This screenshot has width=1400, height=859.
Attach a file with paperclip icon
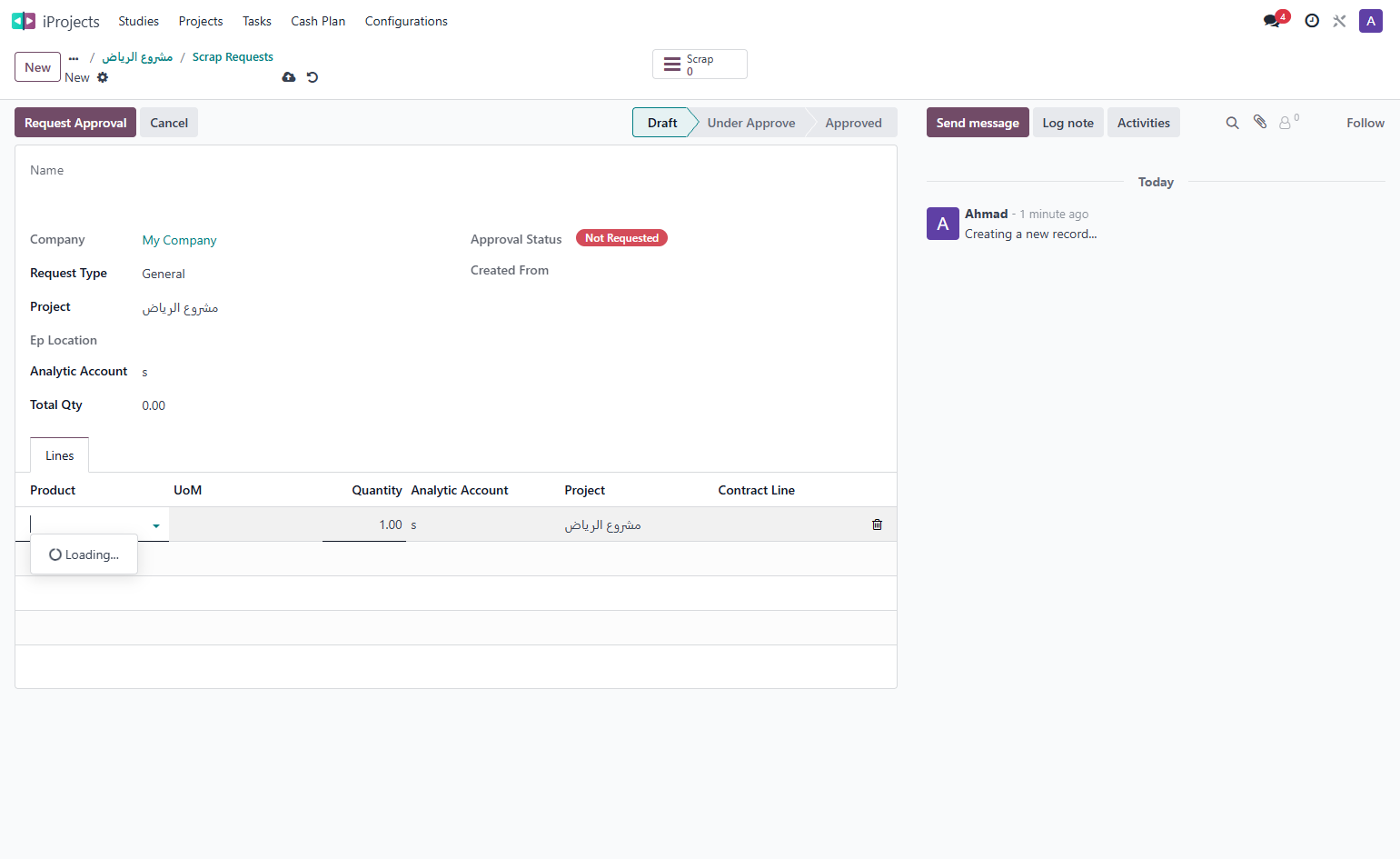(1260, 122)
